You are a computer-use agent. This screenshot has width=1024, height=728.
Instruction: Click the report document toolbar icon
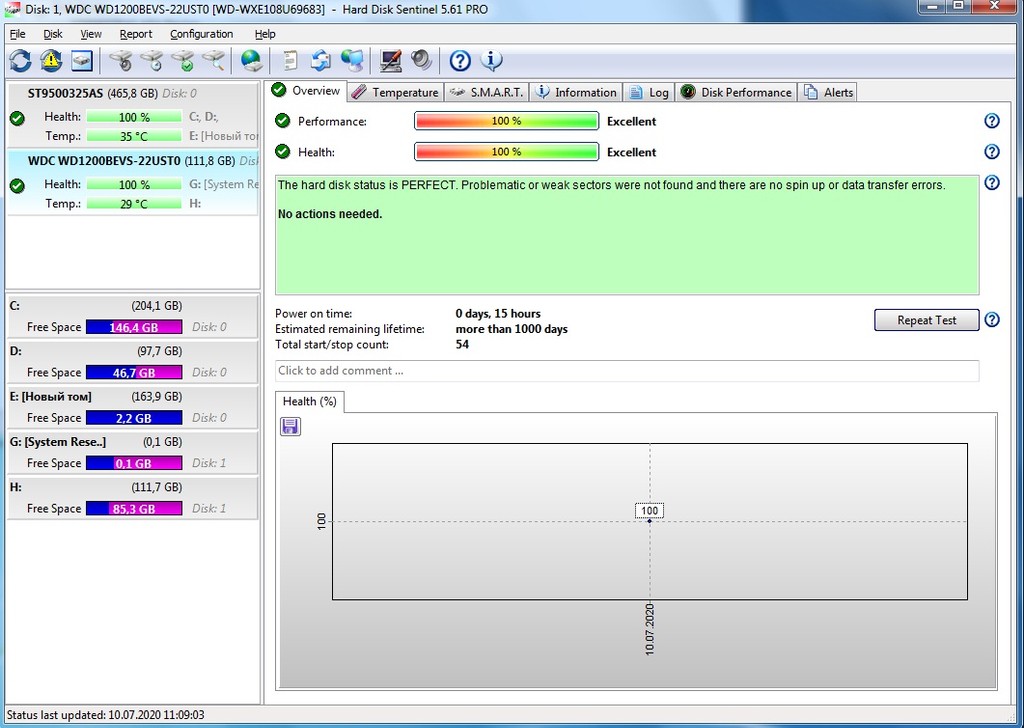290,61
